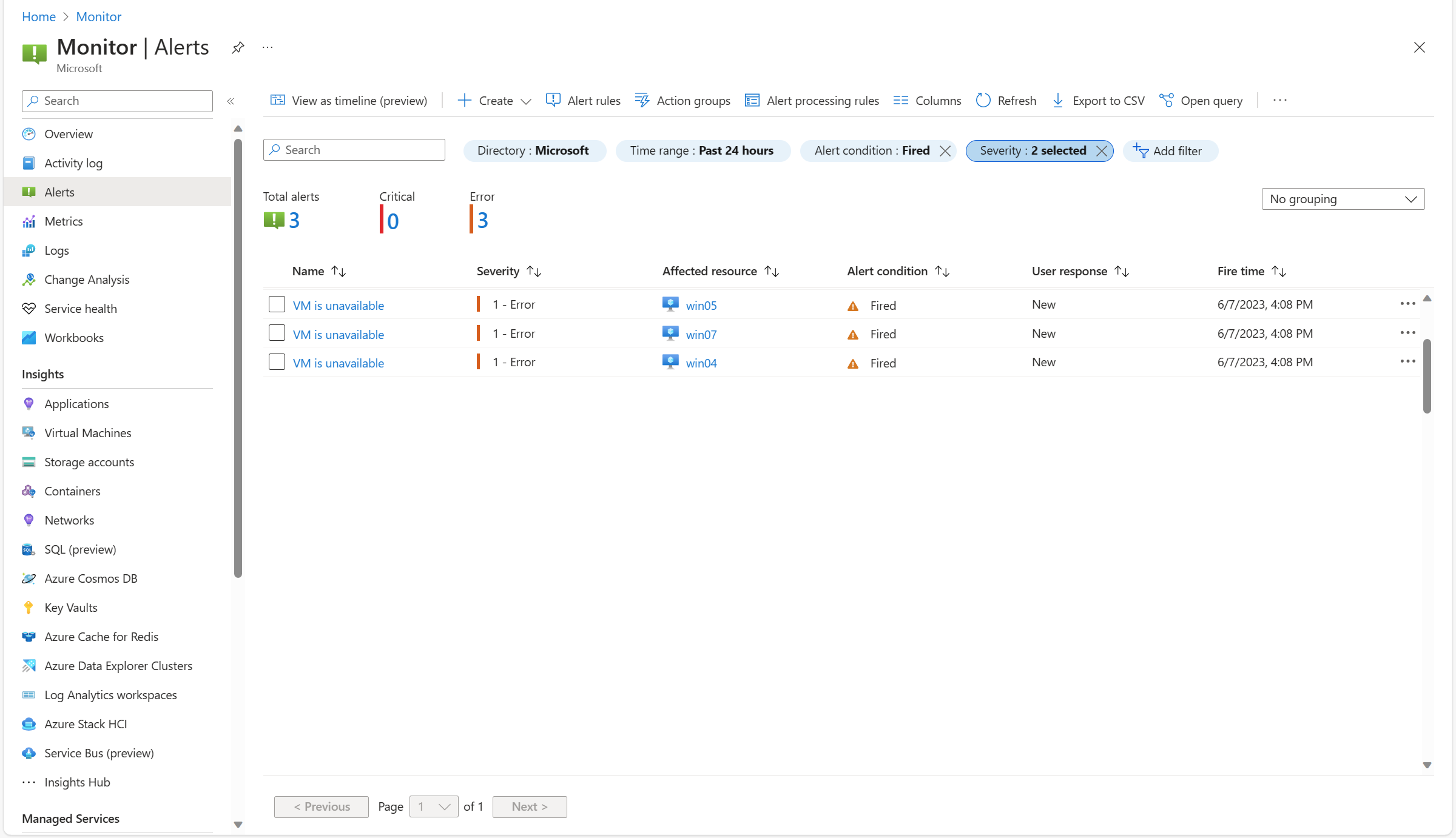Viewport: 1456px width, 838px height.
Task: Remove the Severity filter tag
Action: [x=1100, y=150]
